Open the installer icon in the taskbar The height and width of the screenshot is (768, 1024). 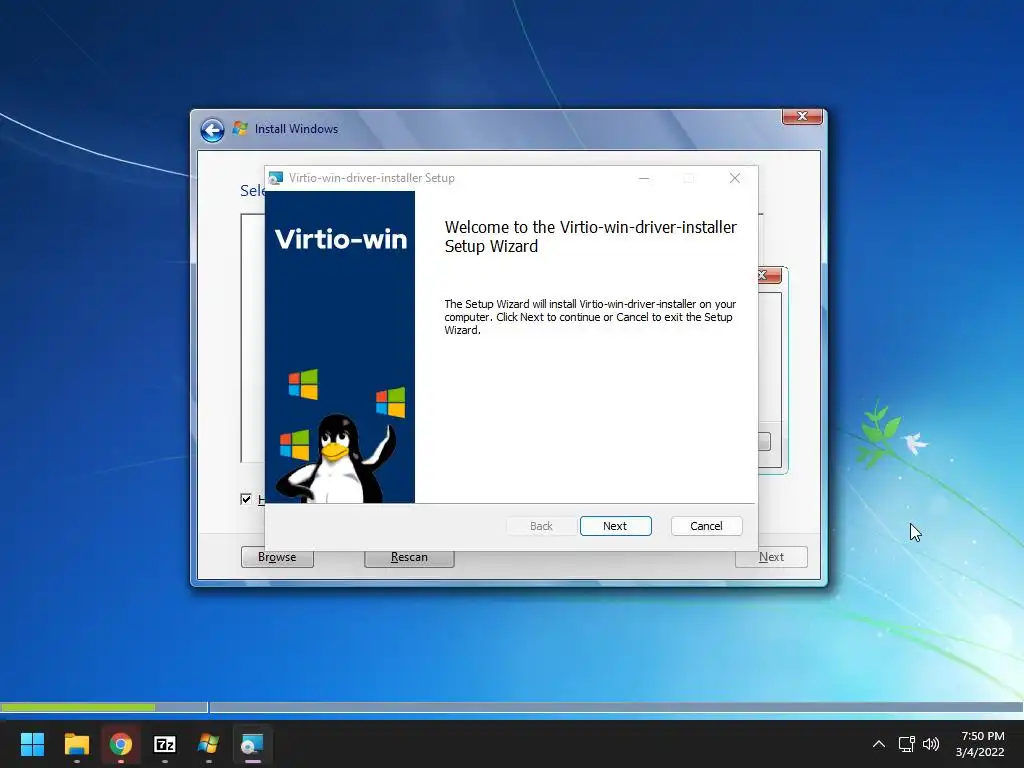pyautogui.click(x=252, y=744)
